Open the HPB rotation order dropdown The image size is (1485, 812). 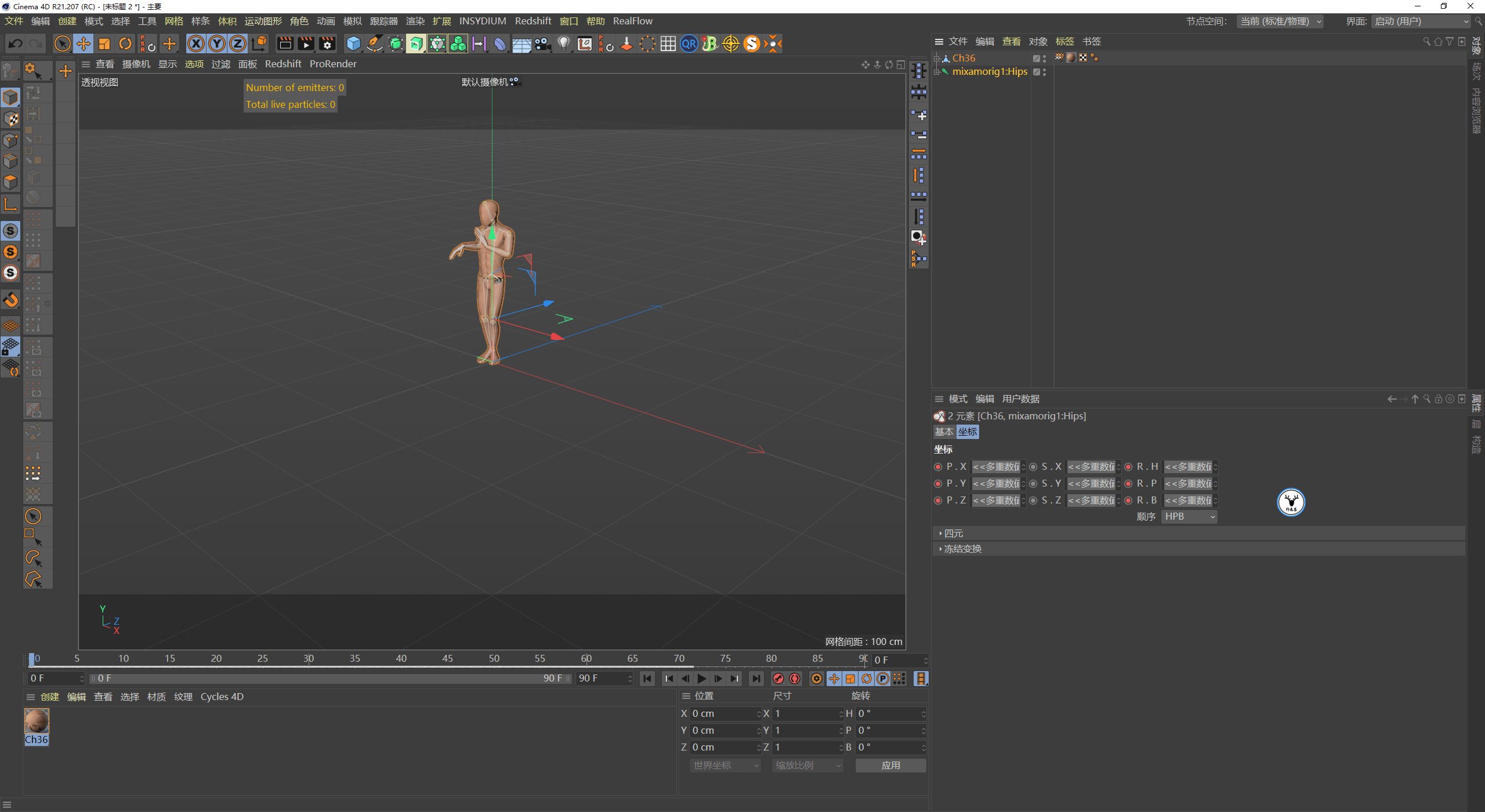point(1189,516)
